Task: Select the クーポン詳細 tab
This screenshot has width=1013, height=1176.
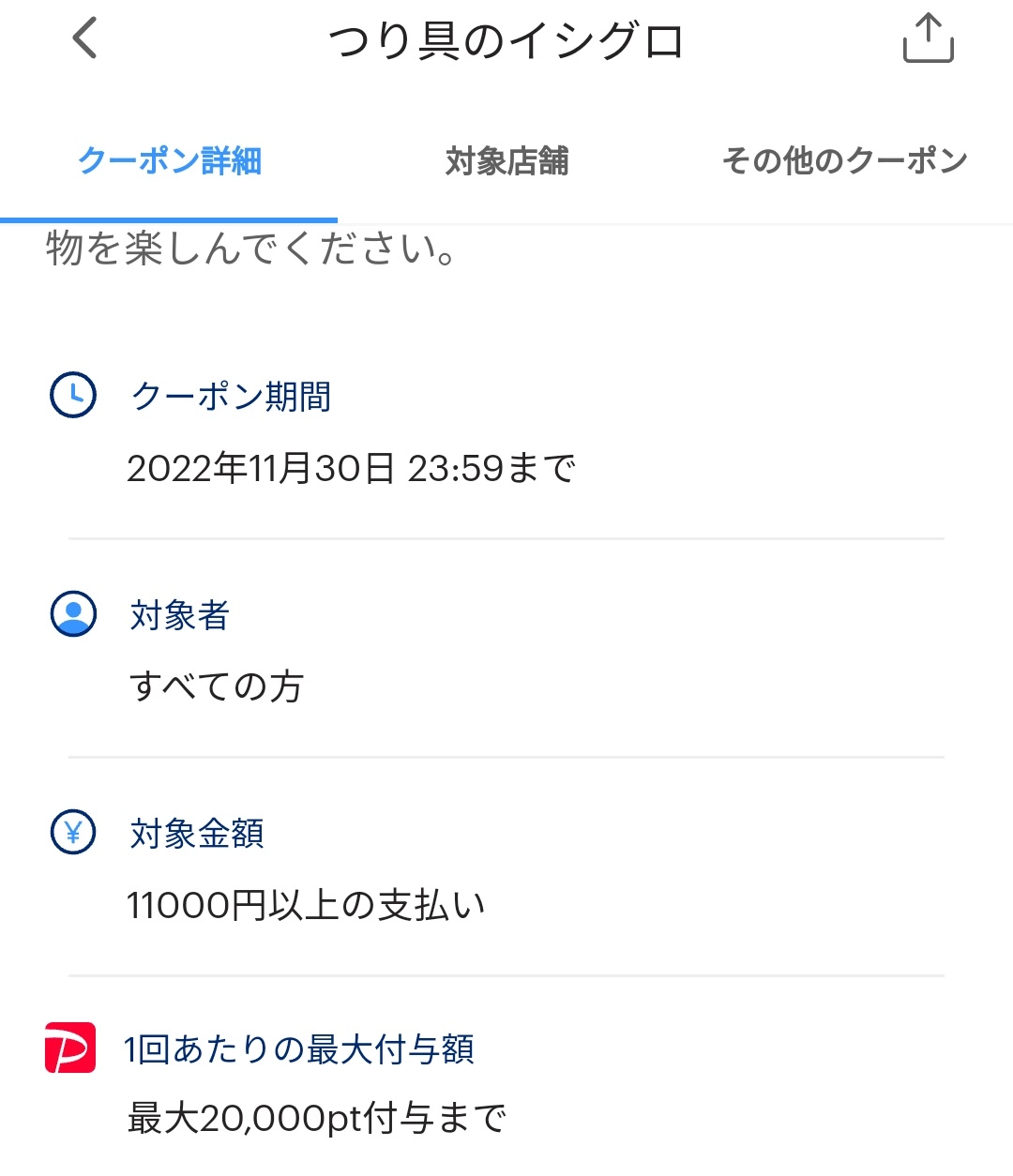Action: 169,161
